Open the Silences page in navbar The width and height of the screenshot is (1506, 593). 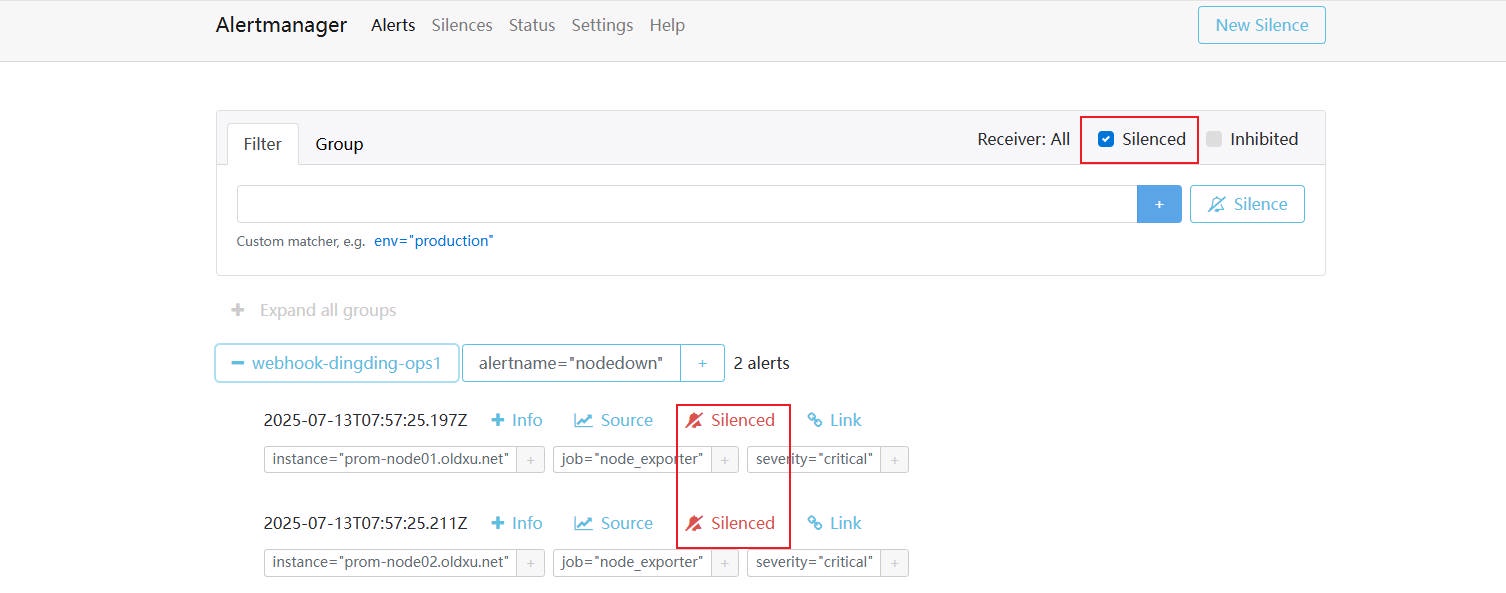462,26
